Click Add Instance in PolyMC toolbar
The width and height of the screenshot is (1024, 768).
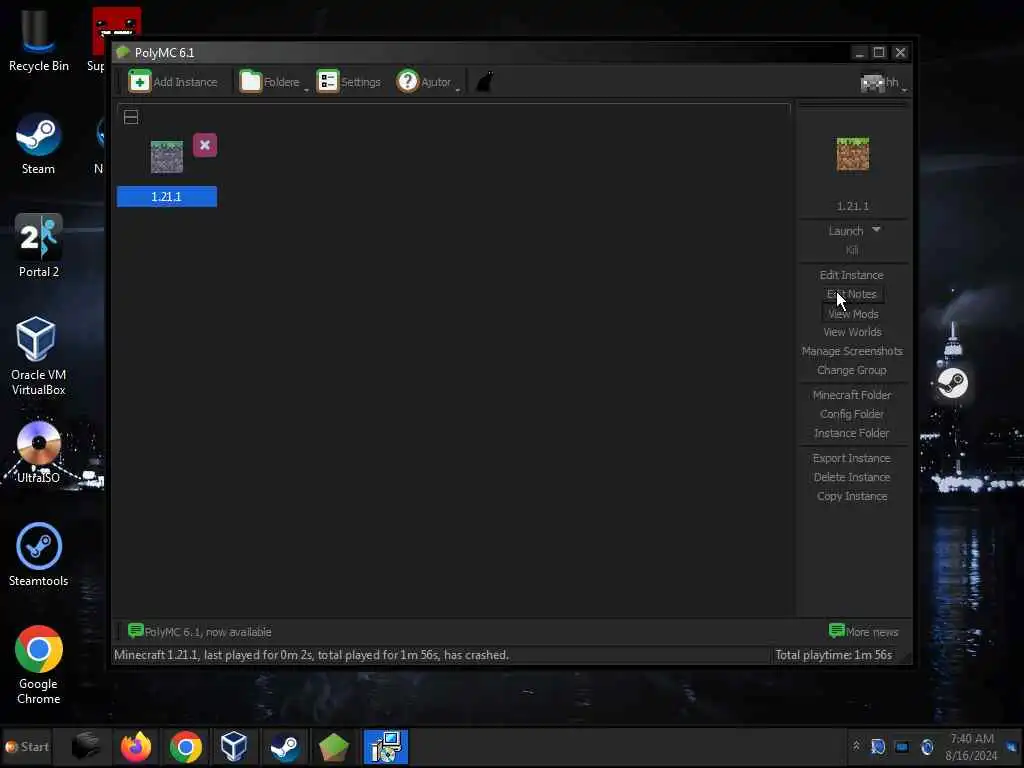click(173, 82)
